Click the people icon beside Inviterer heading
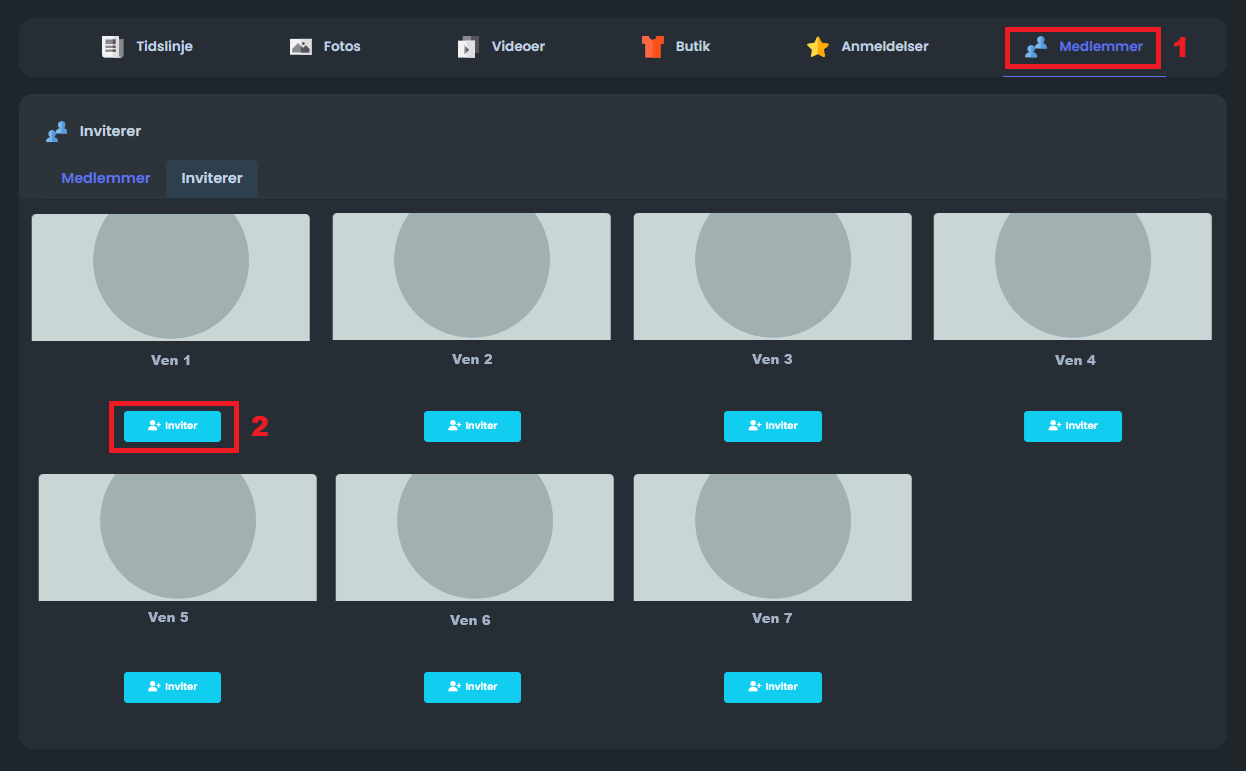 [x=57, y=131]
